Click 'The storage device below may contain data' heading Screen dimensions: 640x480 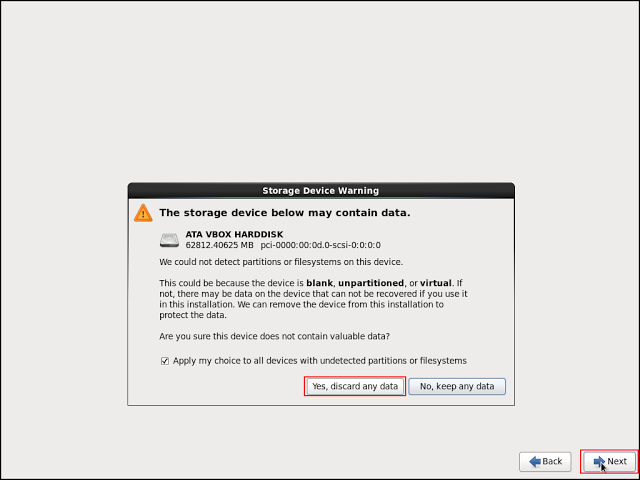click(285, 213)
